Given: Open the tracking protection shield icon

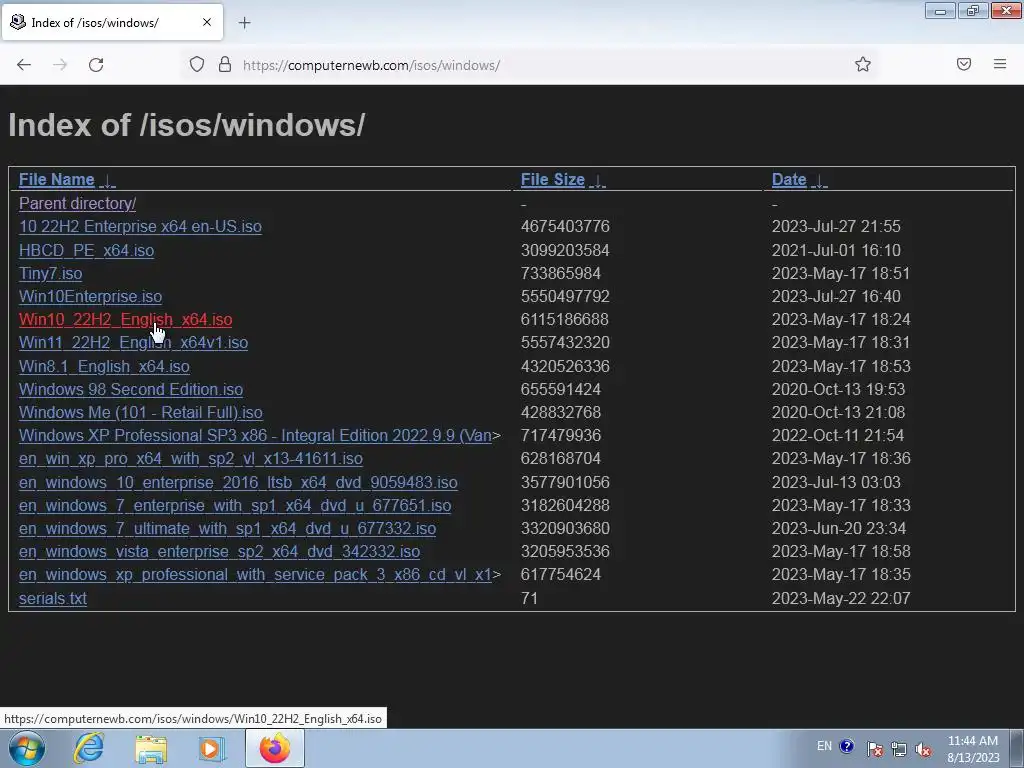Looking at the screenshot, I should pos(197,65).
